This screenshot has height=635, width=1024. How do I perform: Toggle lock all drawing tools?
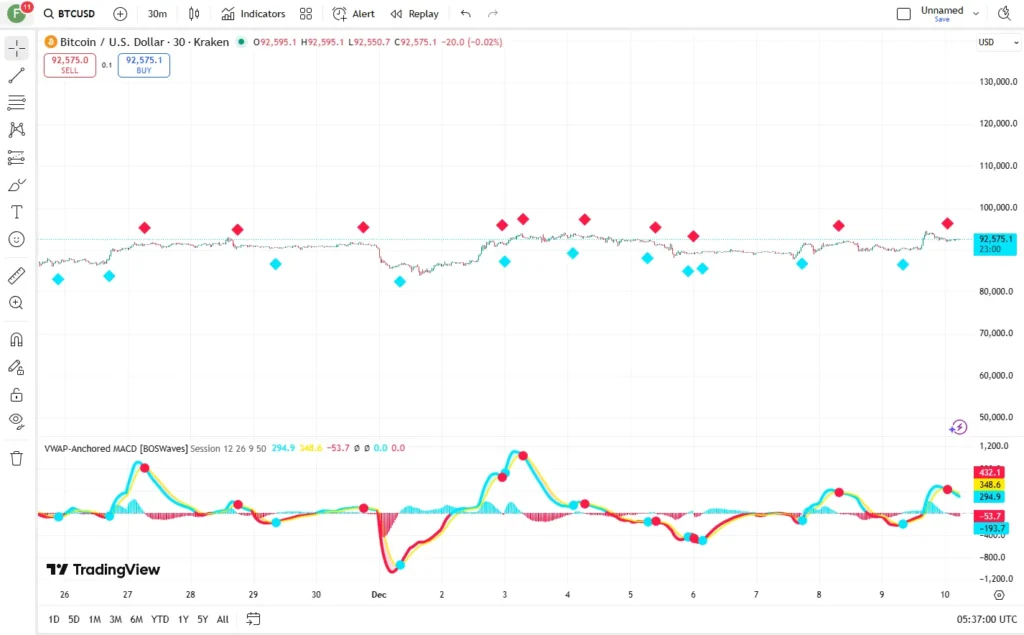[x=17, y=394]
